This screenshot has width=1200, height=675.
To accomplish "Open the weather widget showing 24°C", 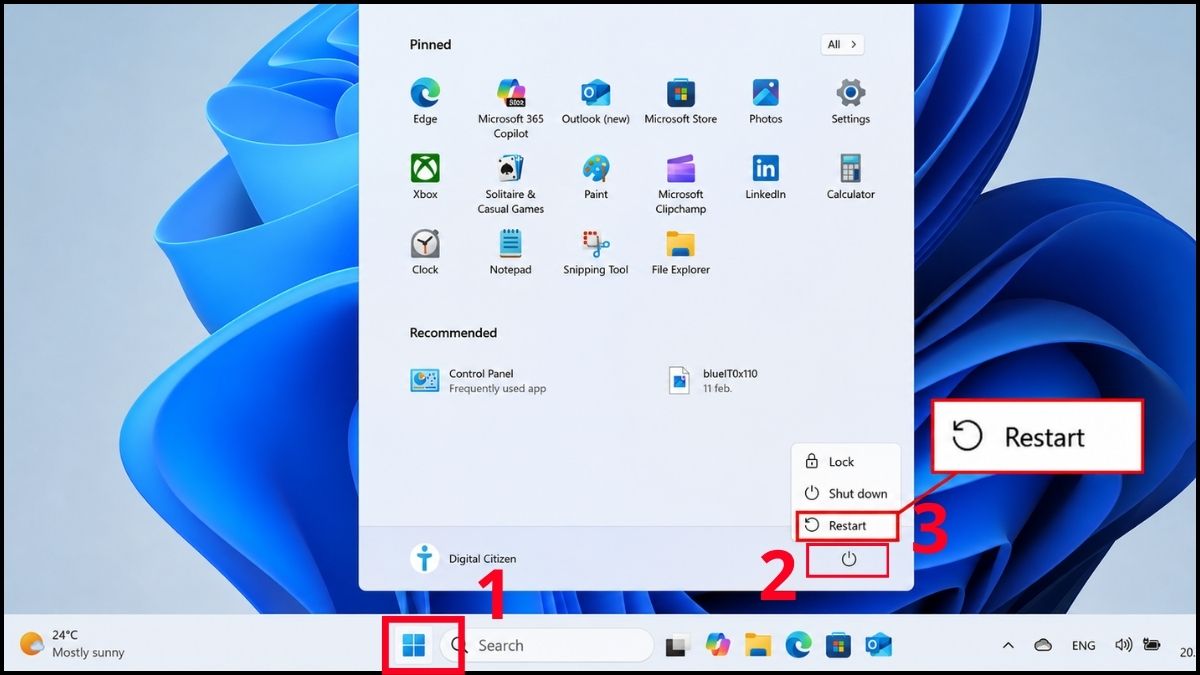I will pos(72,644).
